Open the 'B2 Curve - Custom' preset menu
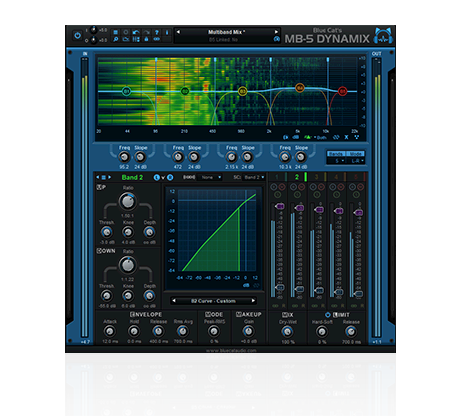The image size is (460, 416). 213,301
